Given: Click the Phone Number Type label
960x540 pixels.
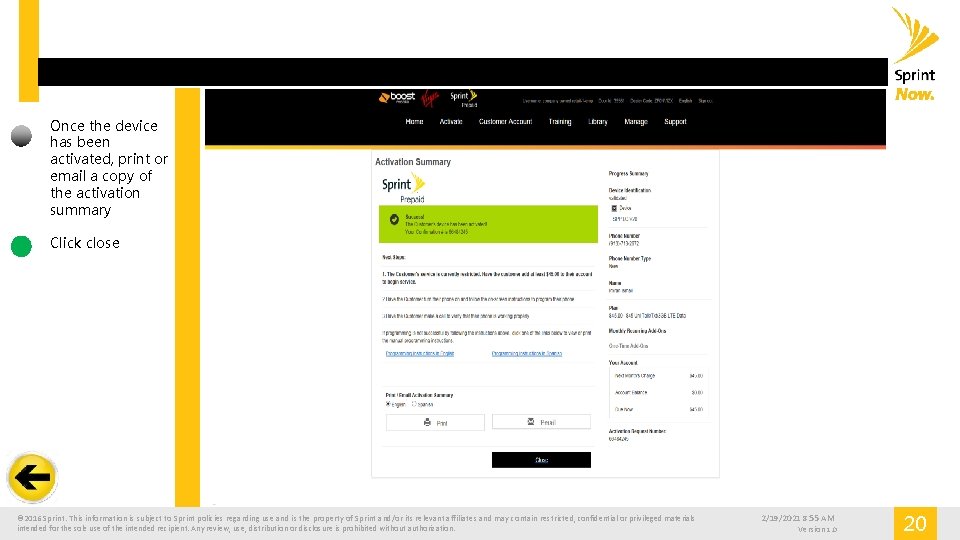Looking at the screenshot, I should pyautogui.click(x=629, y=258).
